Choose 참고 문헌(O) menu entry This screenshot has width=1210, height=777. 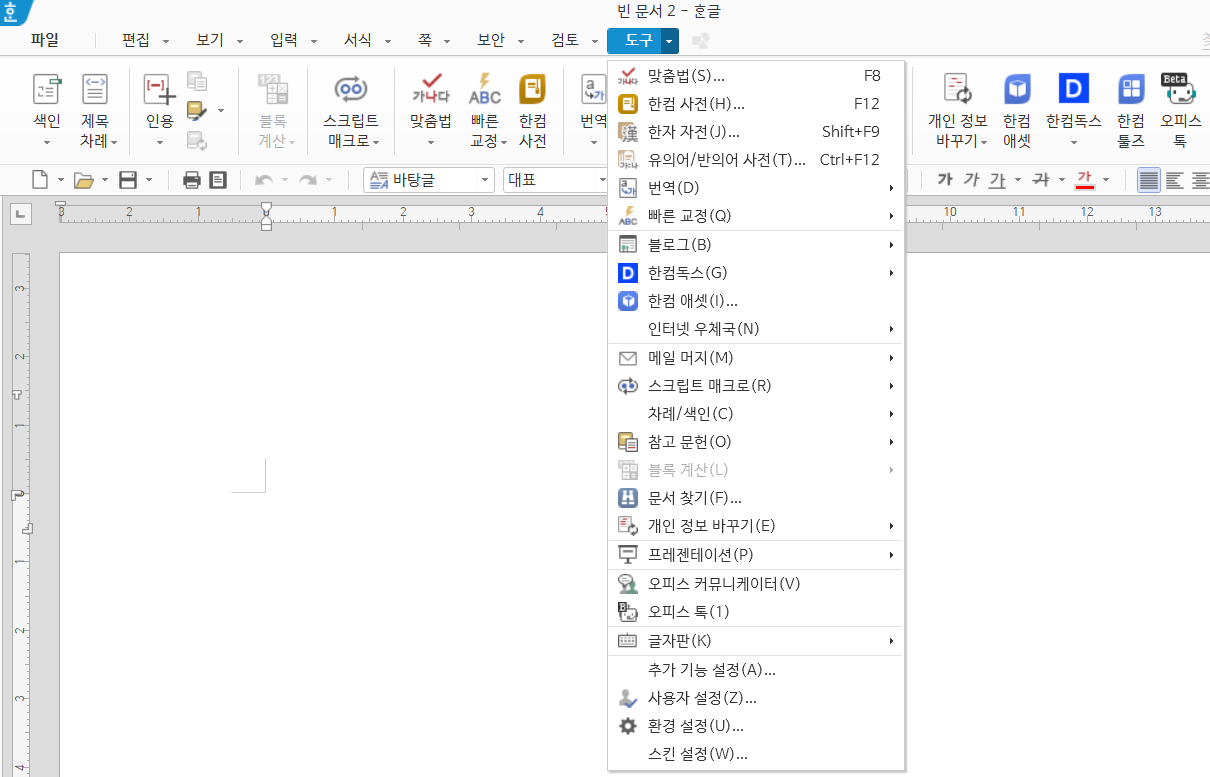tap(756, 441)
